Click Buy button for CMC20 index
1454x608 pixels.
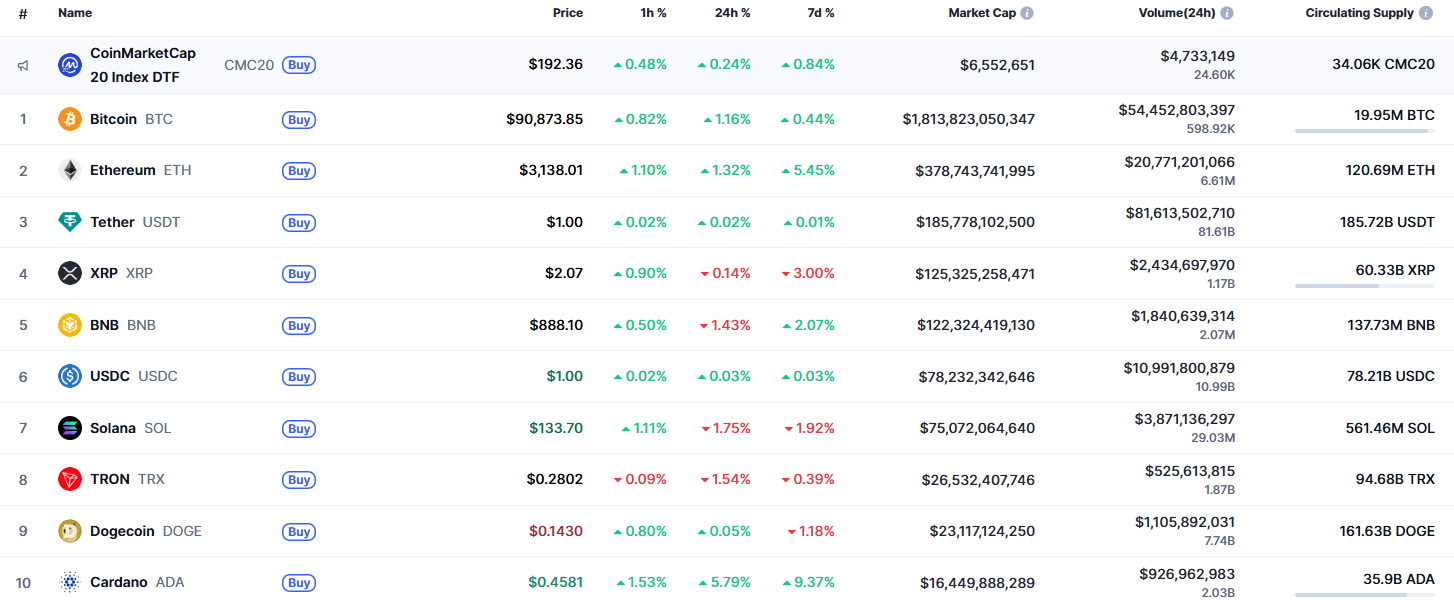click(299, 65)
